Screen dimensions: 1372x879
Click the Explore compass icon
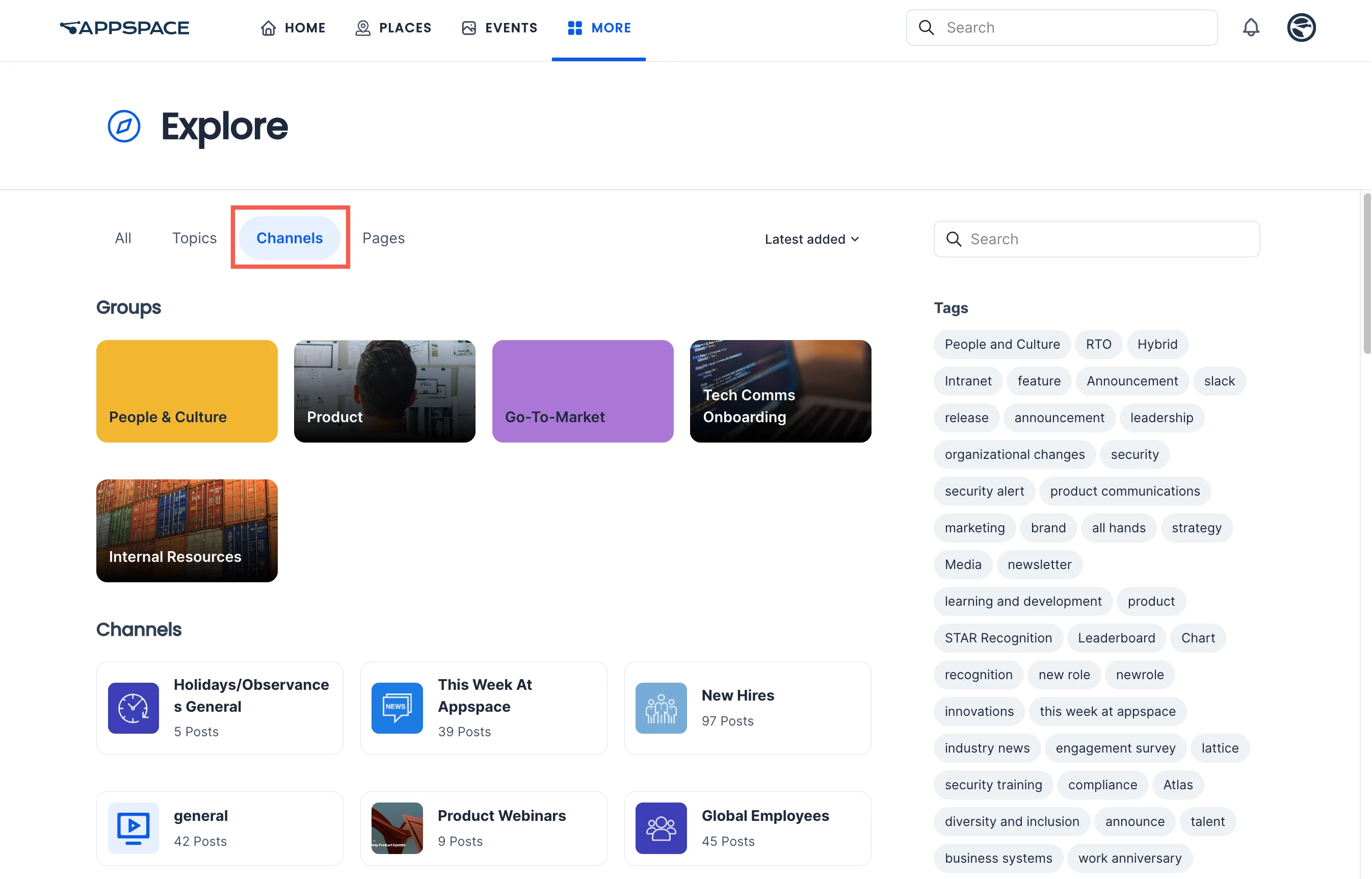(x=124, y=126)
